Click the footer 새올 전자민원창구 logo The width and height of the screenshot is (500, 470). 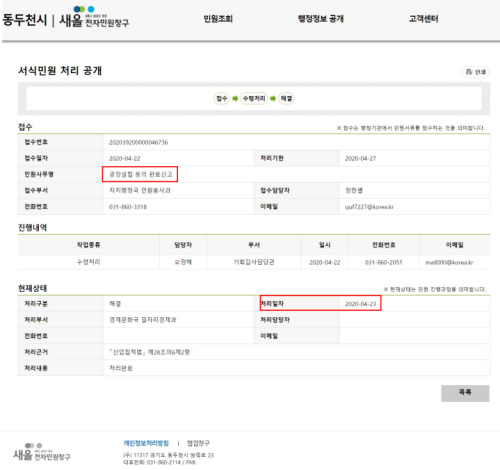point(42,452)
